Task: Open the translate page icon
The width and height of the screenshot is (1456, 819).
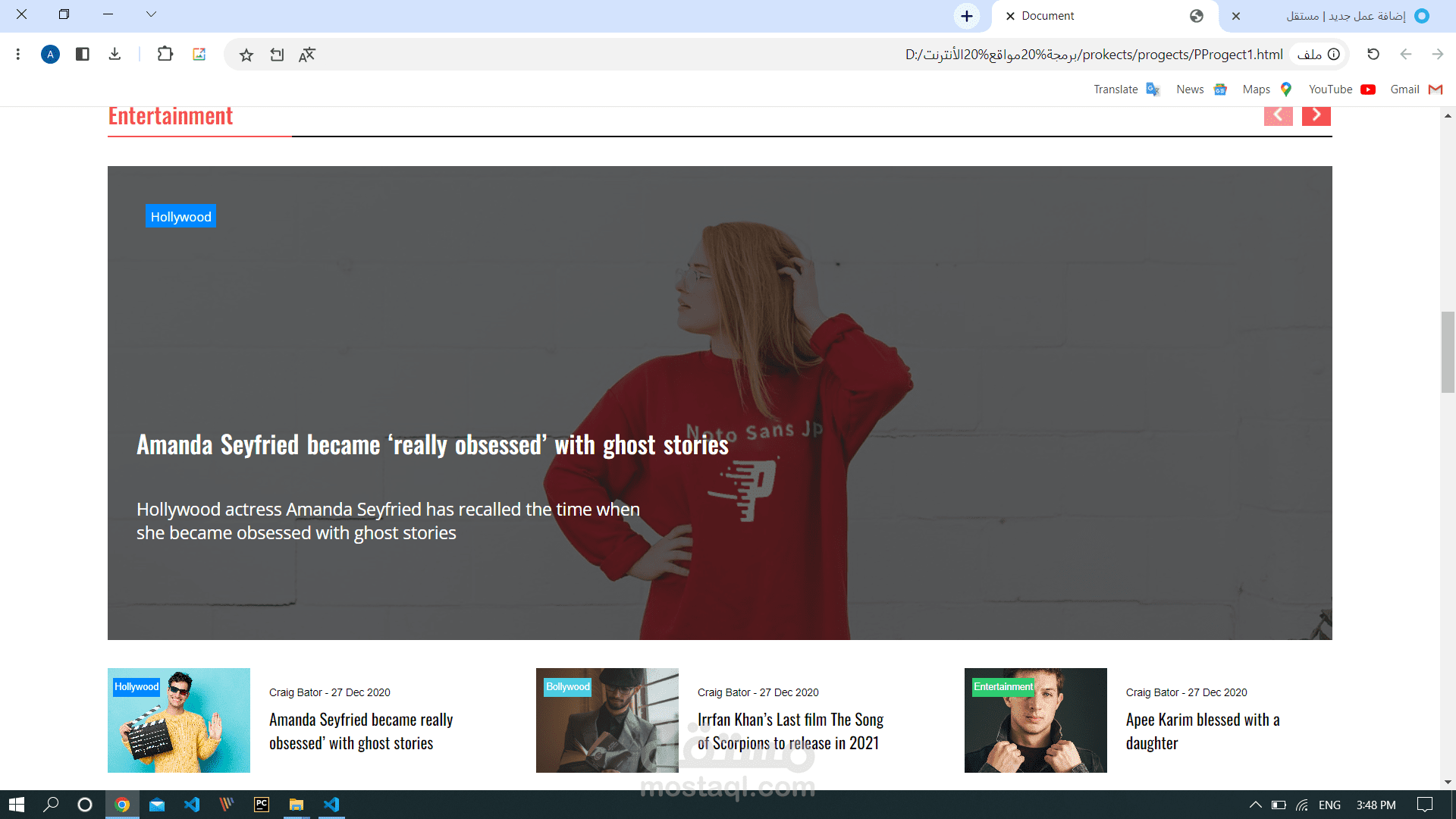Action: pyautogui.click(x=306, y=55)
